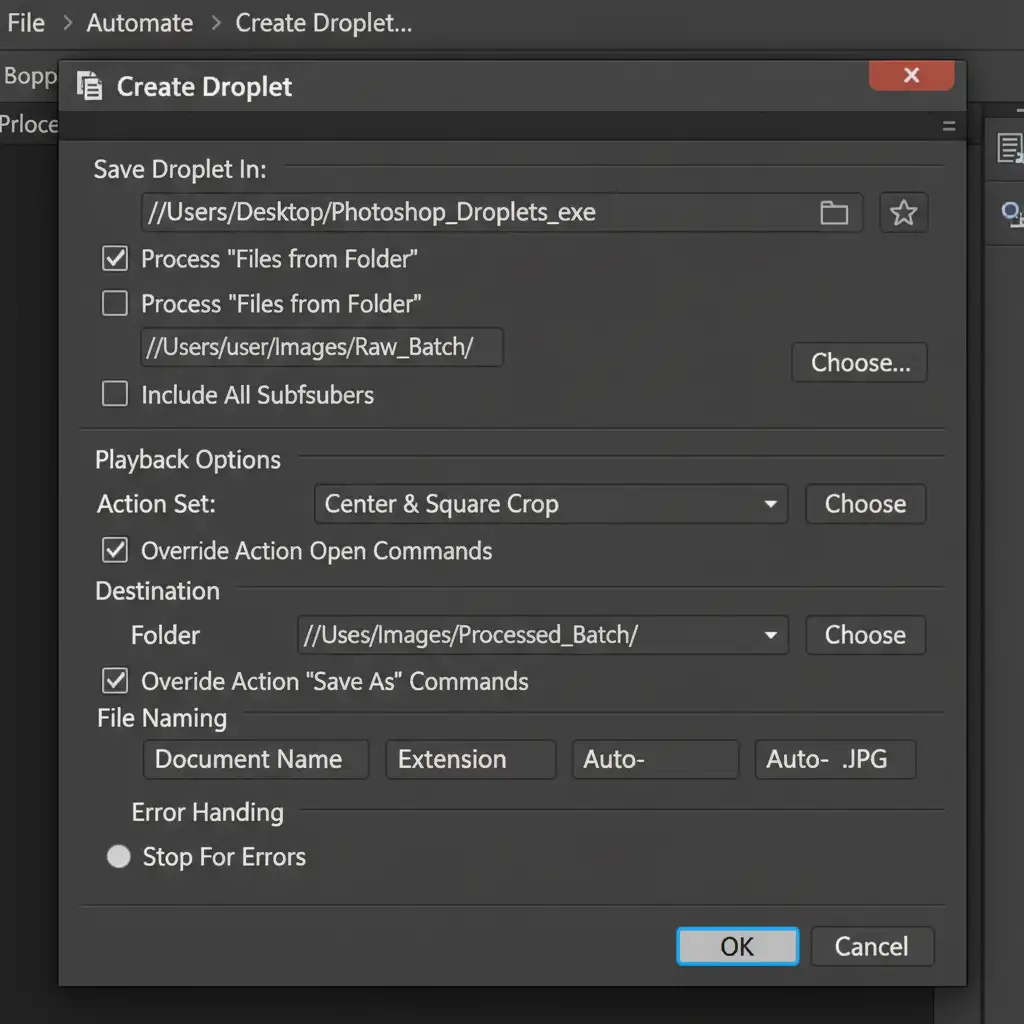Click the star favorite icon button
The width and height of the screenshot is (1024, 1024).
pyautogui.click(x=903, y=213)
